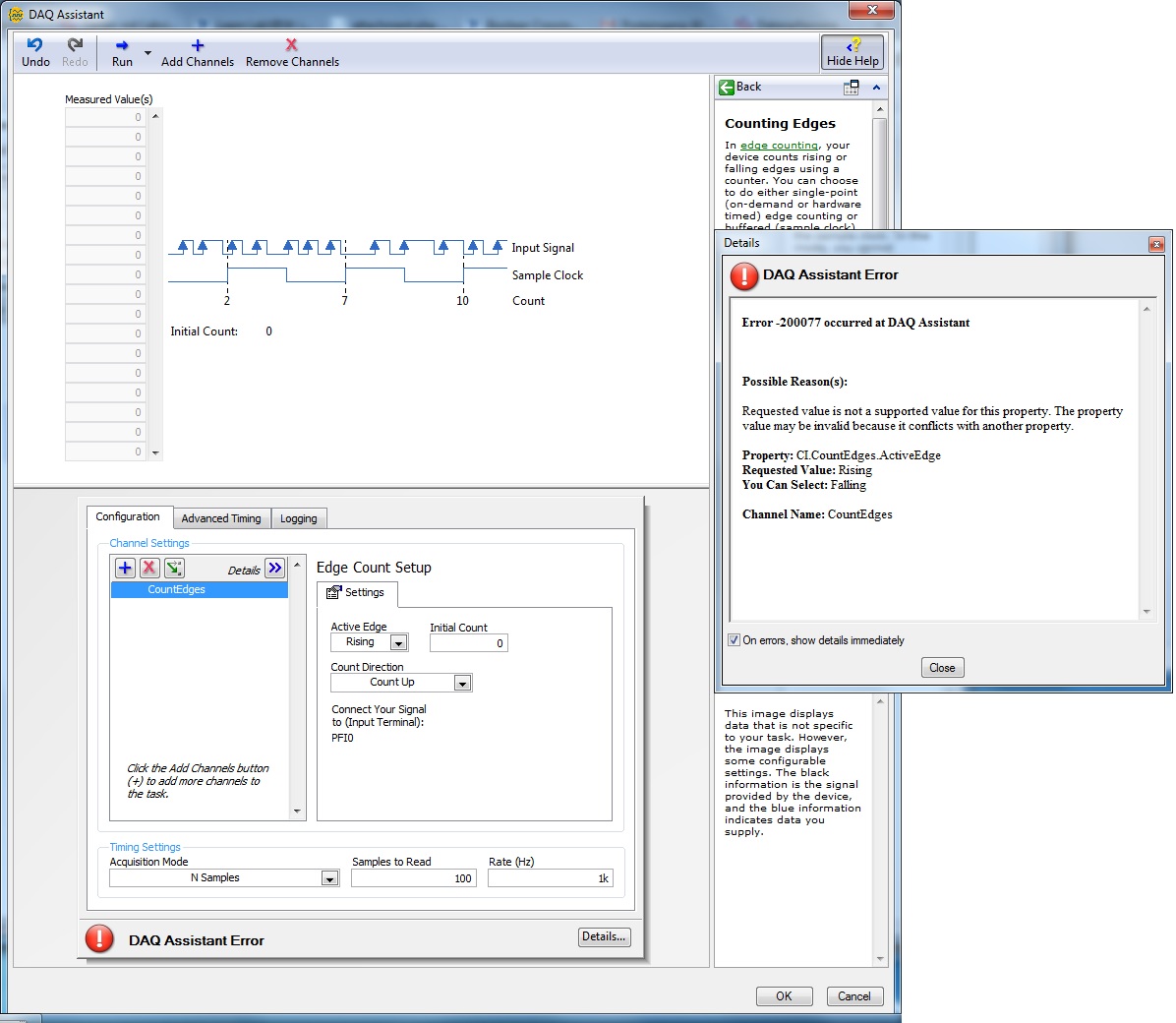Click channel list scroll-up arrow
This screenshot has width=1176, height=1023.
(297, 565)
